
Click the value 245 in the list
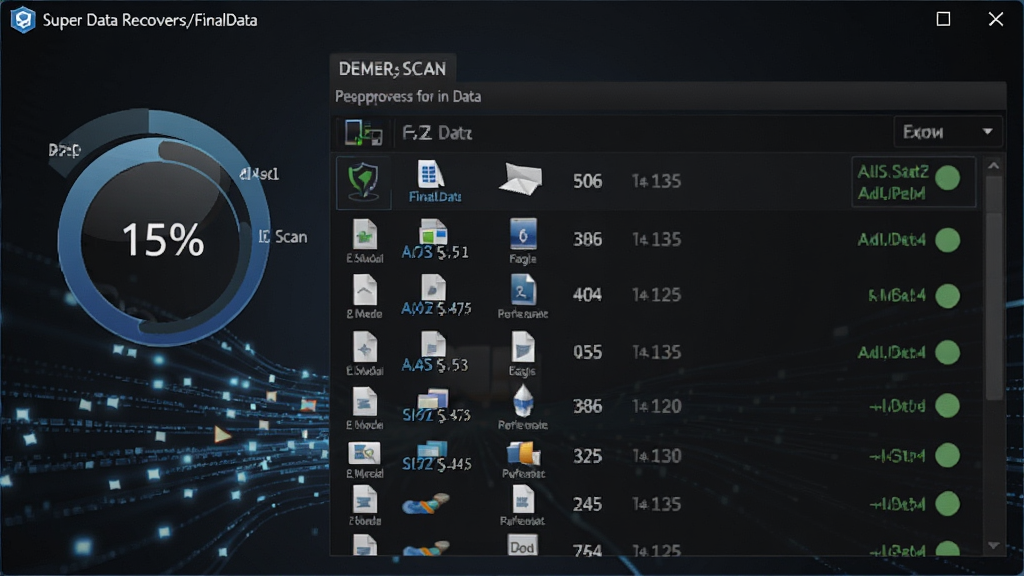pyautogui.click(x=587, y=504)
